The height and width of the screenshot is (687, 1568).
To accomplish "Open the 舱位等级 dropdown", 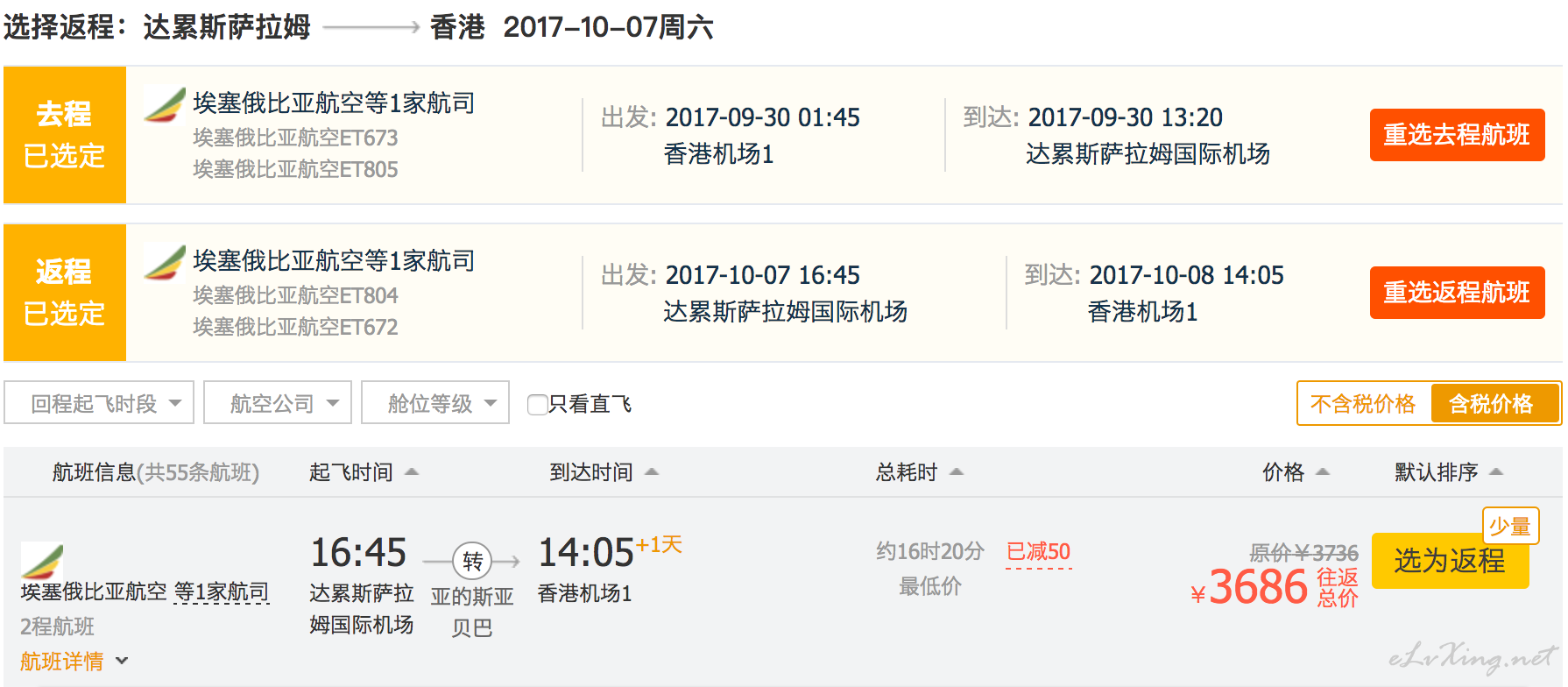I will (435, 403).
